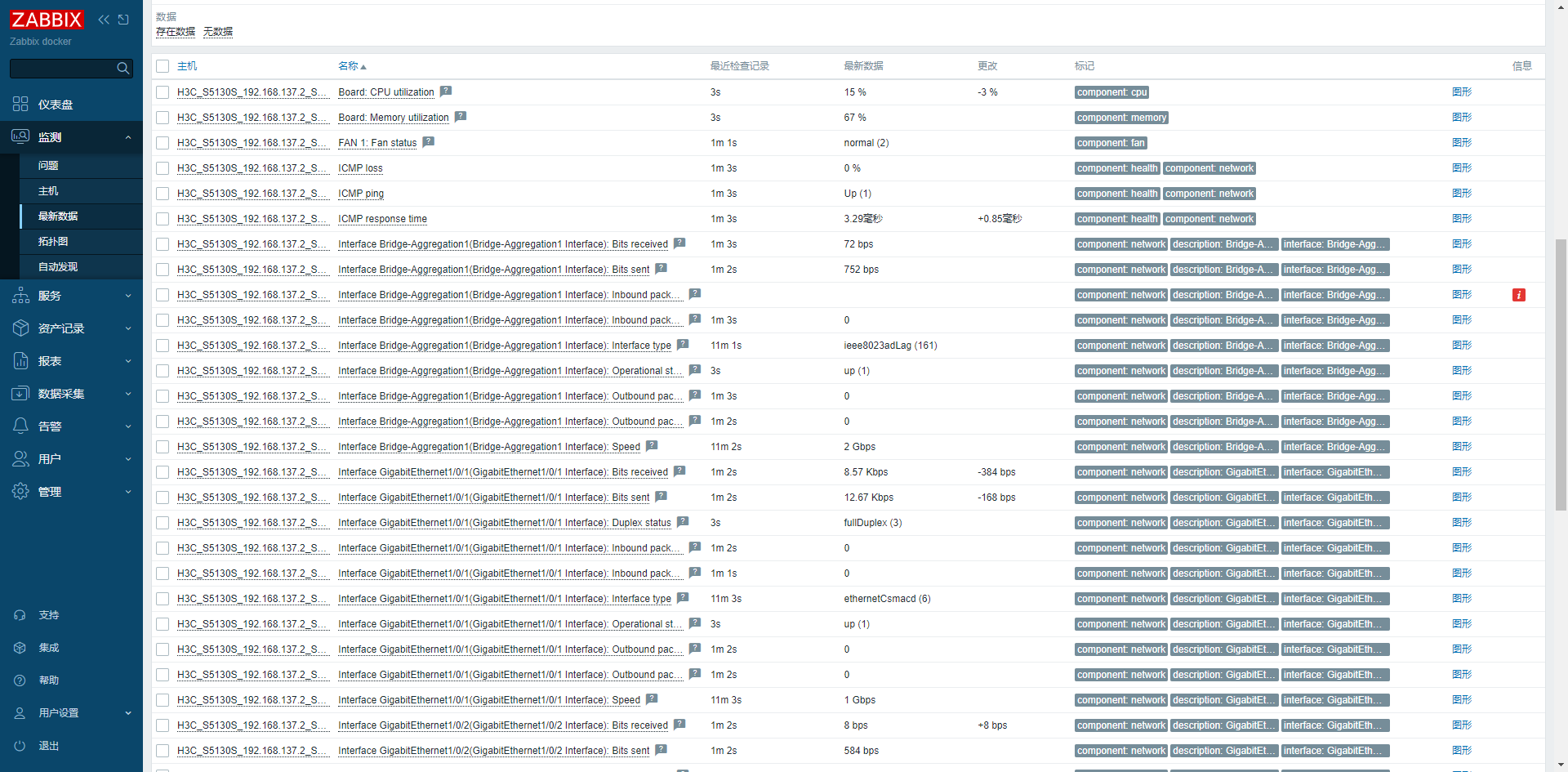Show help for GigabitEthernet1/0/1 Duplex status

[683, 522]
